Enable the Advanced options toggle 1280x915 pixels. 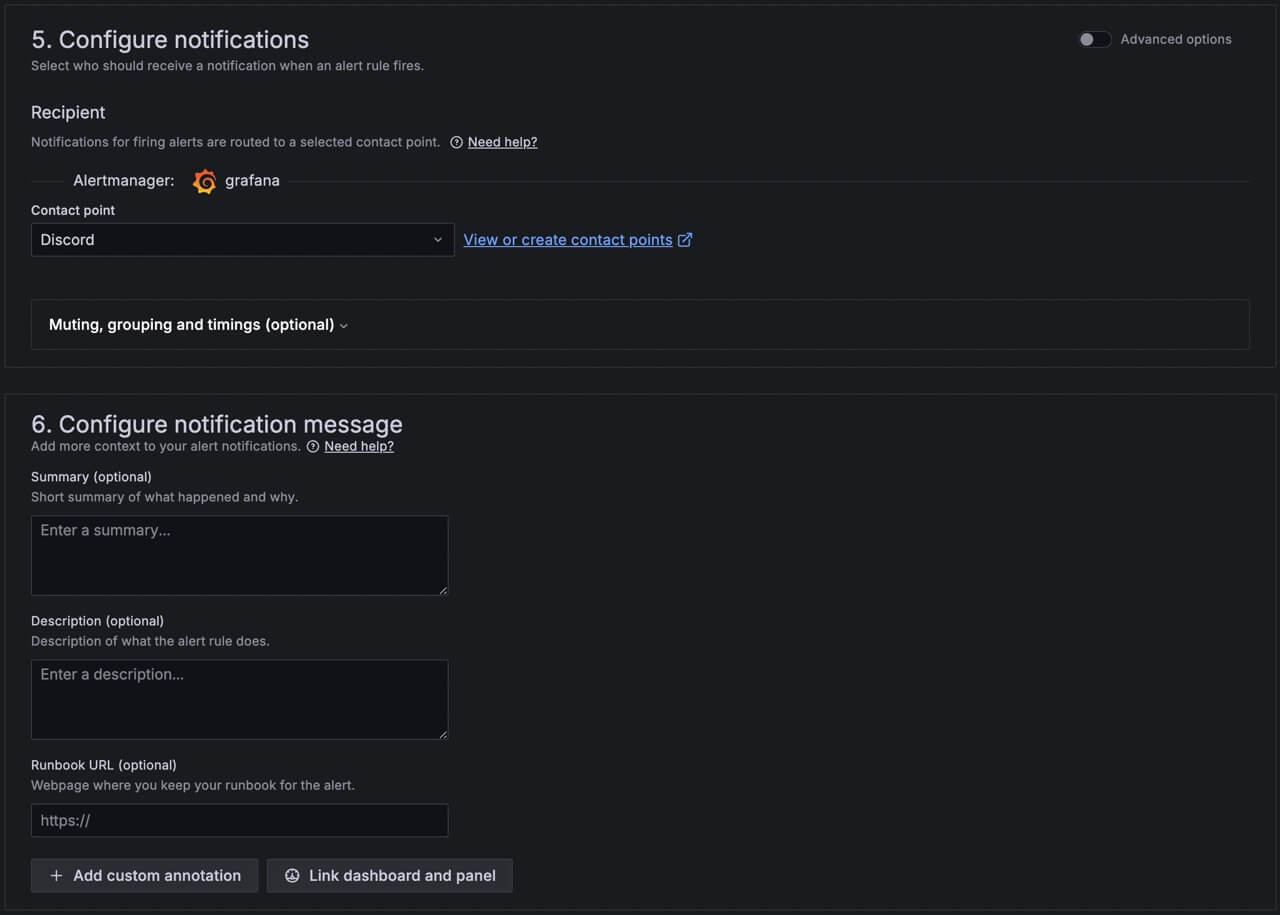(1094, 40)
